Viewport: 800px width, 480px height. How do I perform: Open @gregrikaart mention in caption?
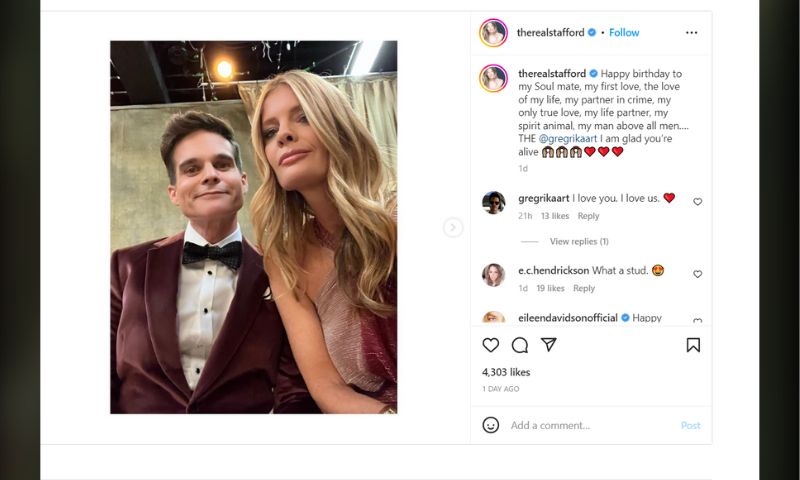coord(571,138)
